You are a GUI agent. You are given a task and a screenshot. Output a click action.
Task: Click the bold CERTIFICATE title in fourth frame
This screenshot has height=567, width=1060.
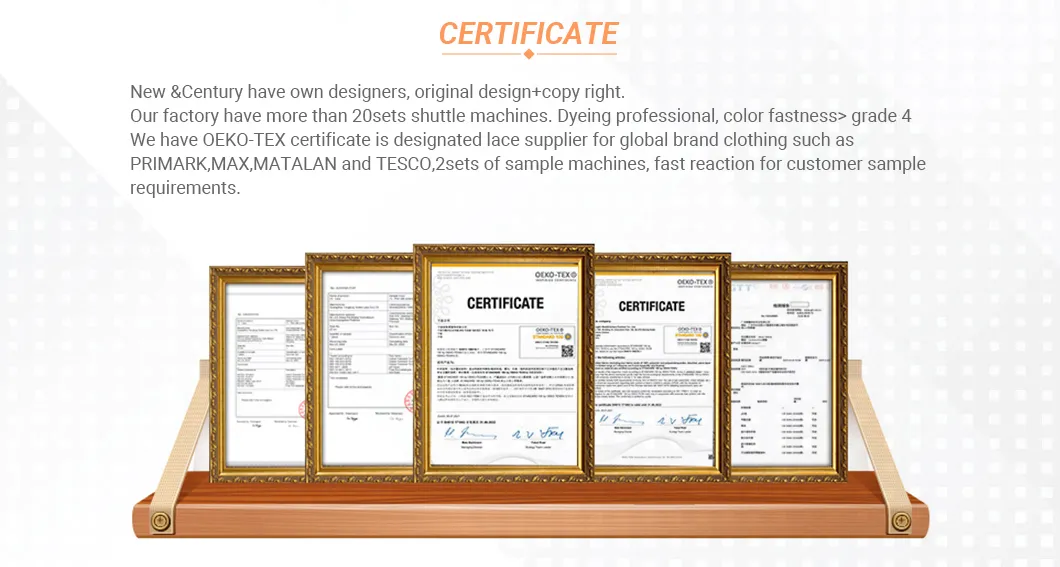coord(651,306)
